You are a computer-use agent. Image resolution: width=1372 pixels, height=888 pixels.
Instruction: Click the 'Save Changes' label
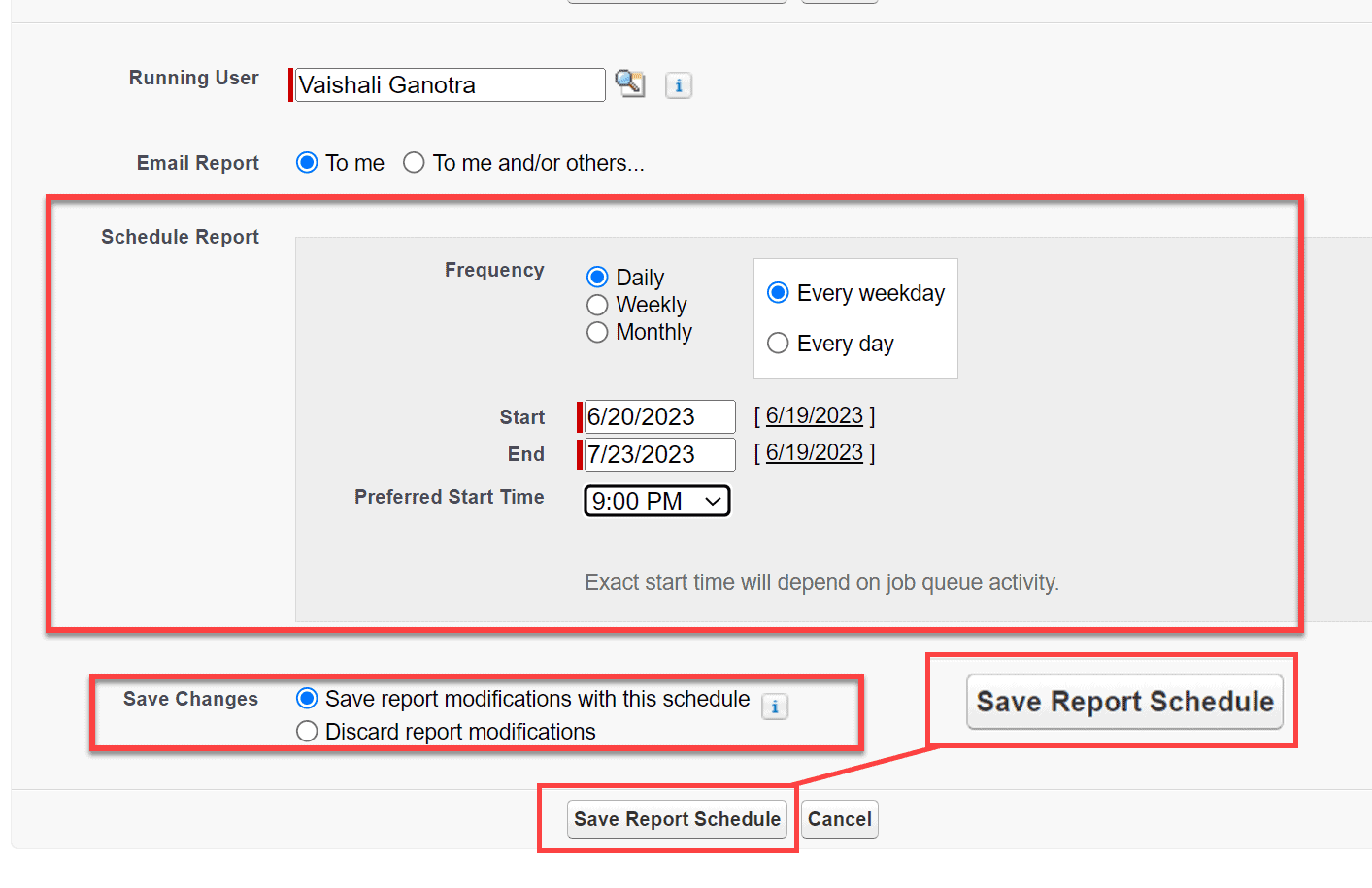coord(190,699)
